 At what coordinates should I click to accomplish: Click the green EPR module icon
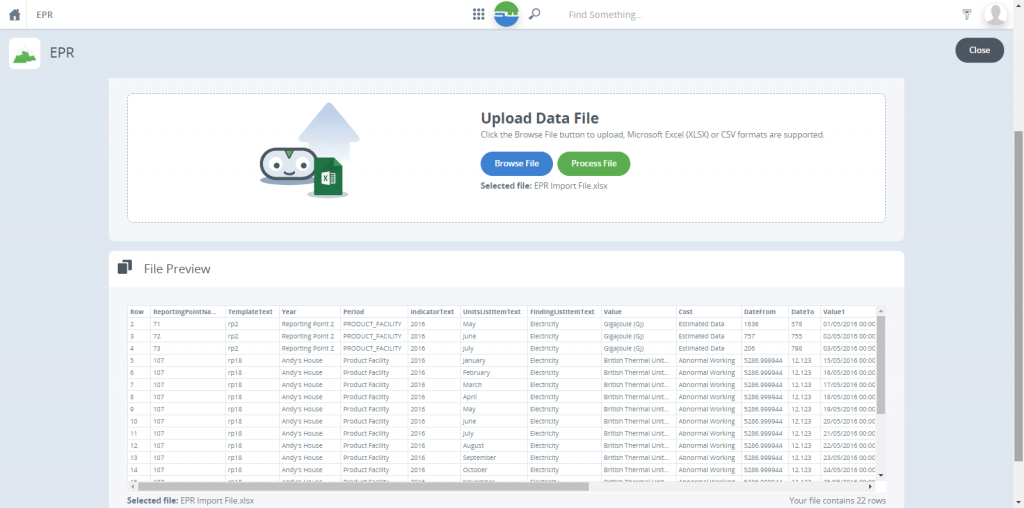tap(25, 53)
